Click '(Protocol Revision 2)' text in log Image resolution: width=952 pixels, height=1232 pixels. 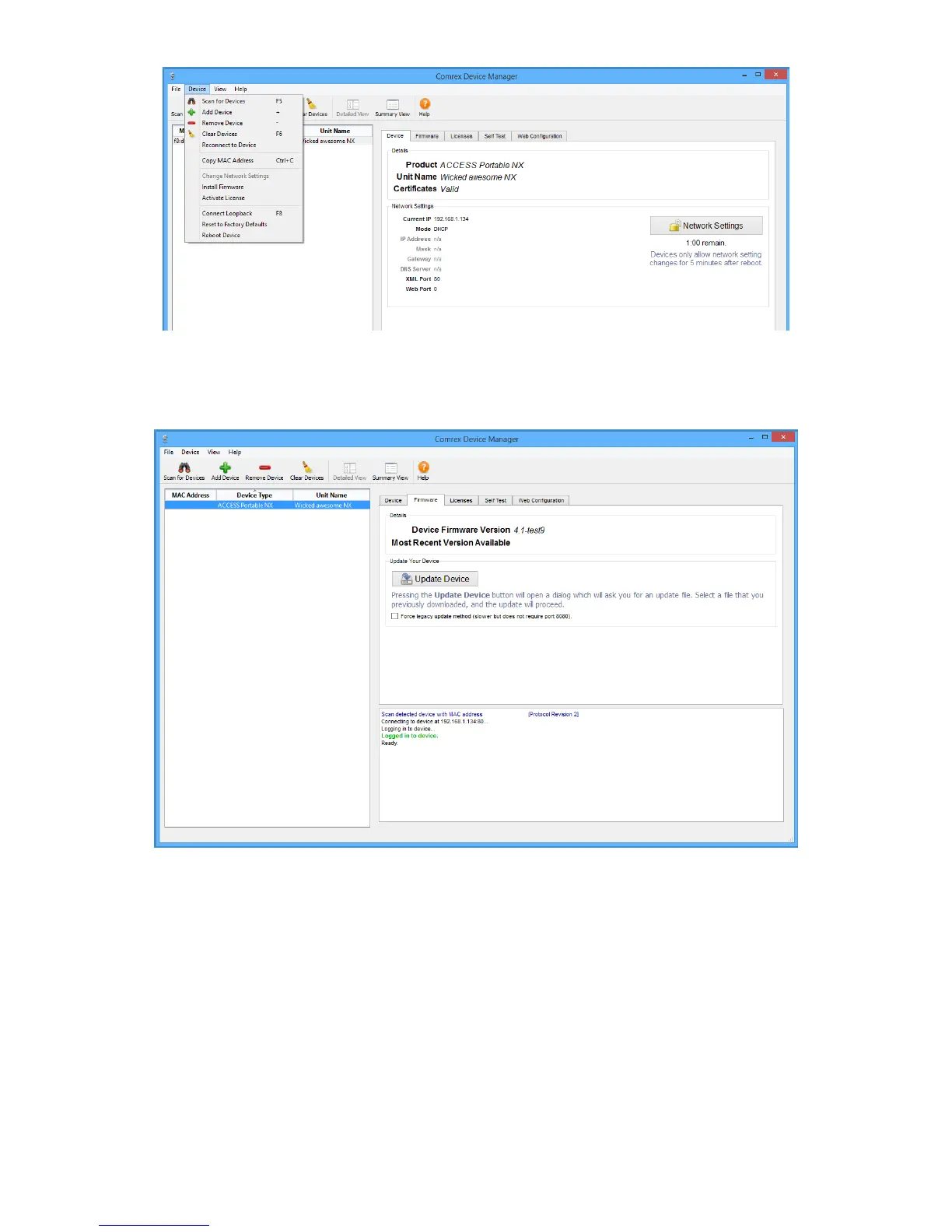point(554,714)
